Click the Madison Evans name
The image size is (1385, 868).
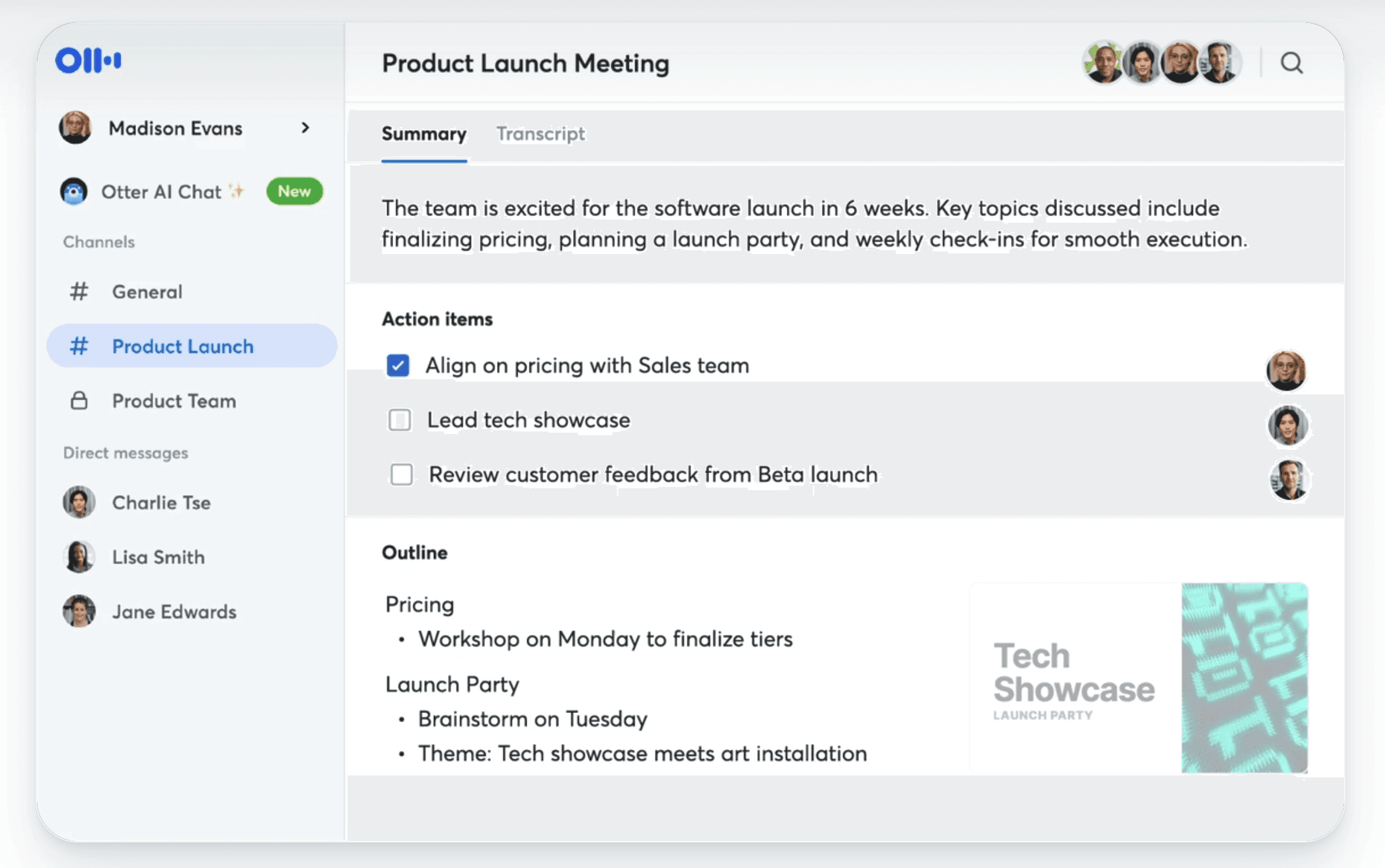(176, 128)
